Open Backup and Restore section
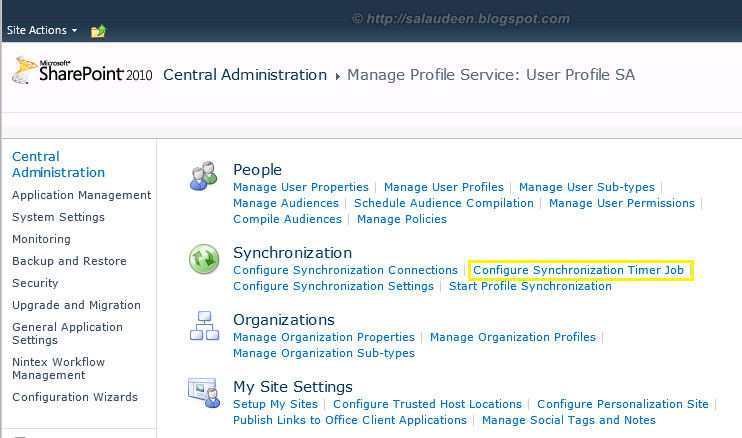742x438 pixels. coord(69,261)
